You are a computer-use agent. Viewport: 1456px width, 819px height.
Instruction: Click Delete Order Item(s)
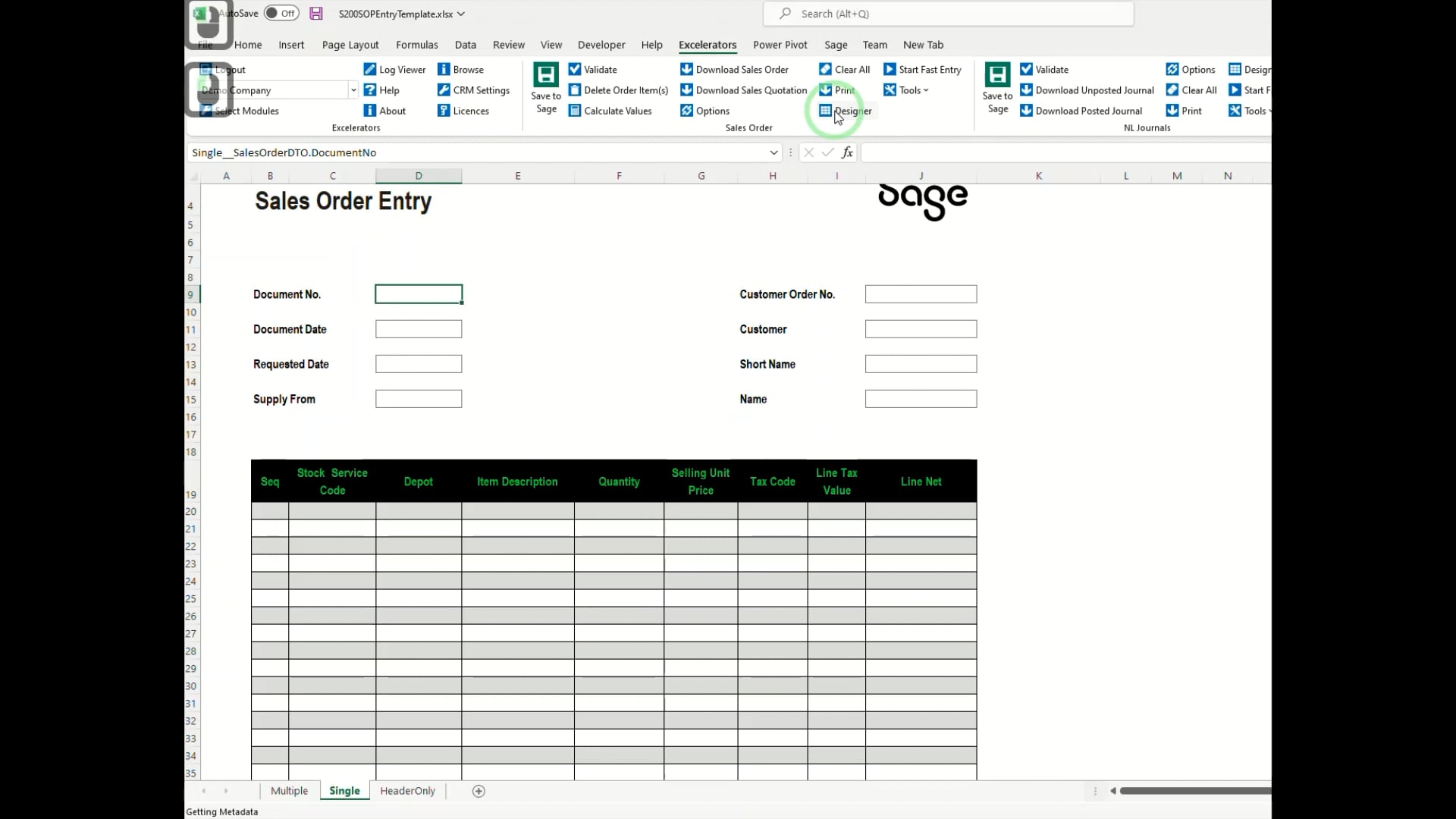pyautogui.click(x=618, y=89)
